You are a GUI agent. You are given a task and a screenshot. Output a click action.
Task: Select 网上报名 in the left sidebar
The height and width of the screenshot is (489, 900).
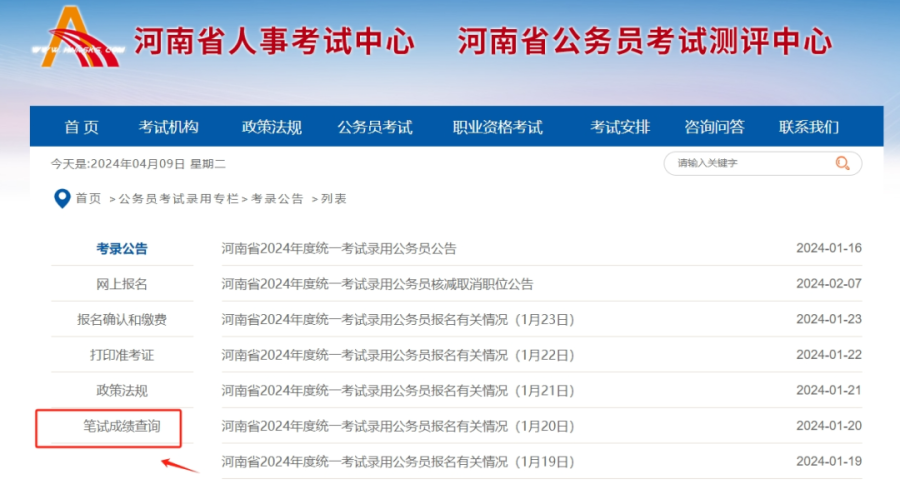[x=122, y=284]
